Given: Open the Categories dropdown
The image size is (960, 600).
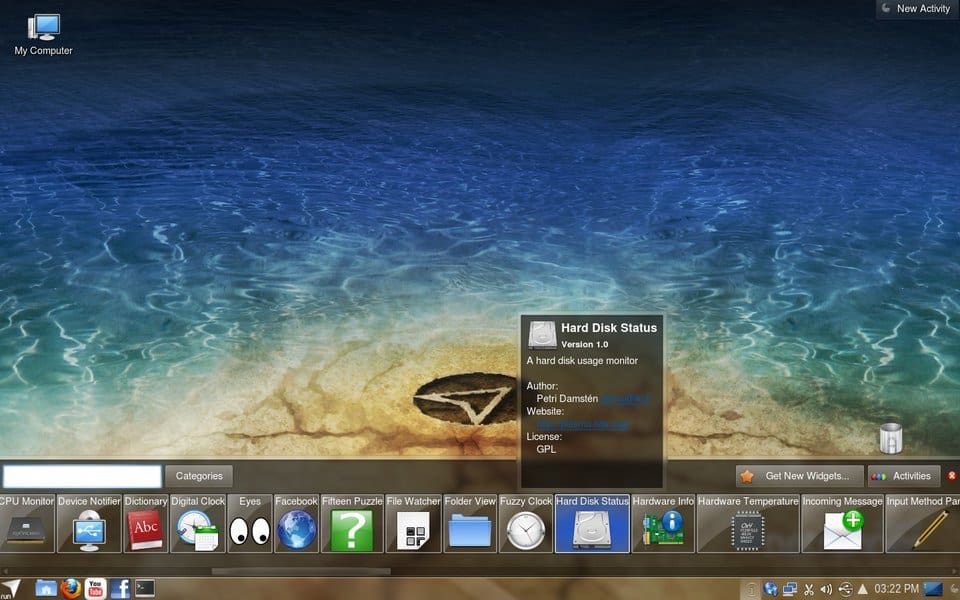Looking at the screenshot, I should coord(199,476).
